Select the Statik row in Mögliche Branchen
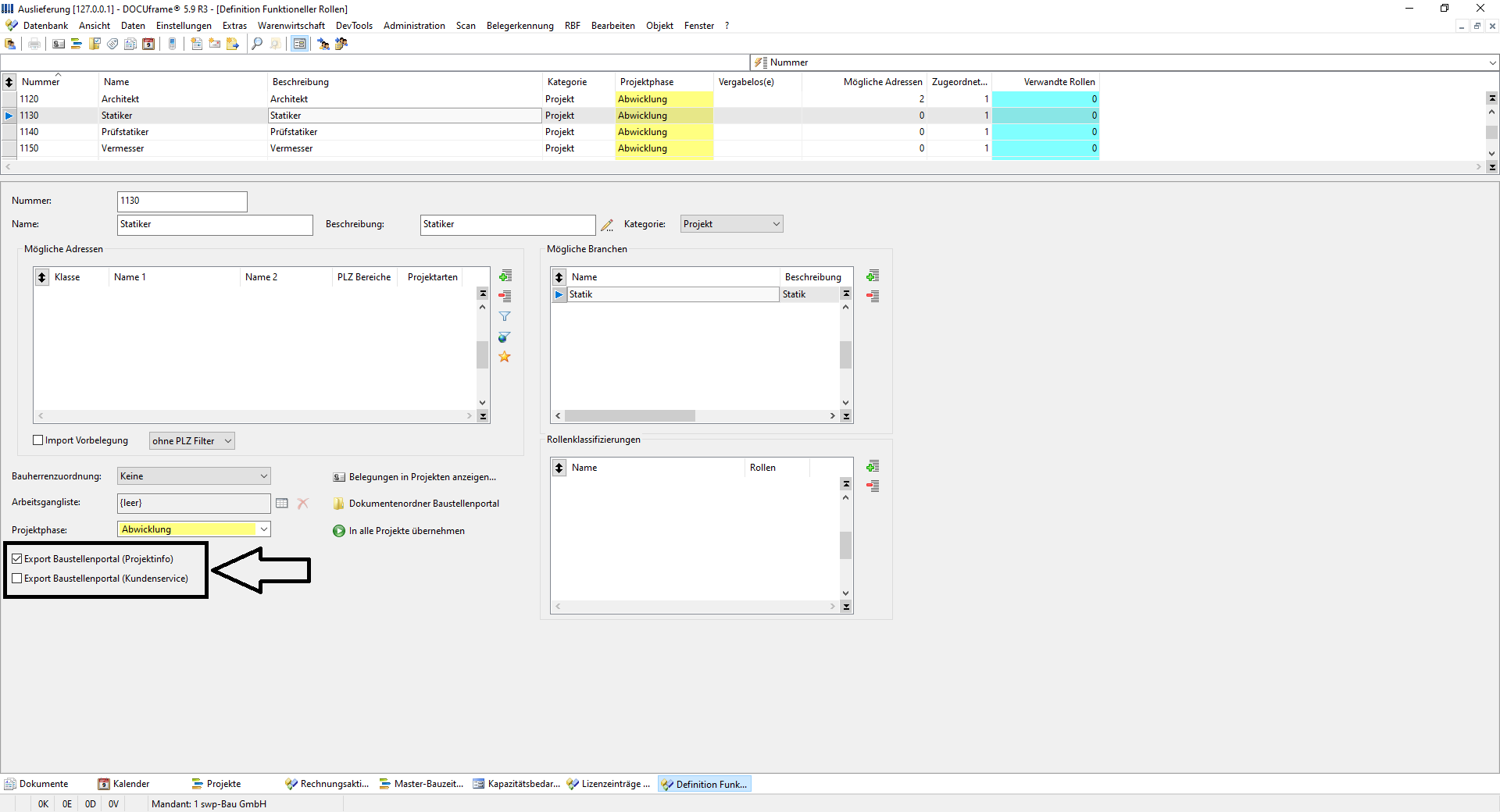 (x=695, y=294)
